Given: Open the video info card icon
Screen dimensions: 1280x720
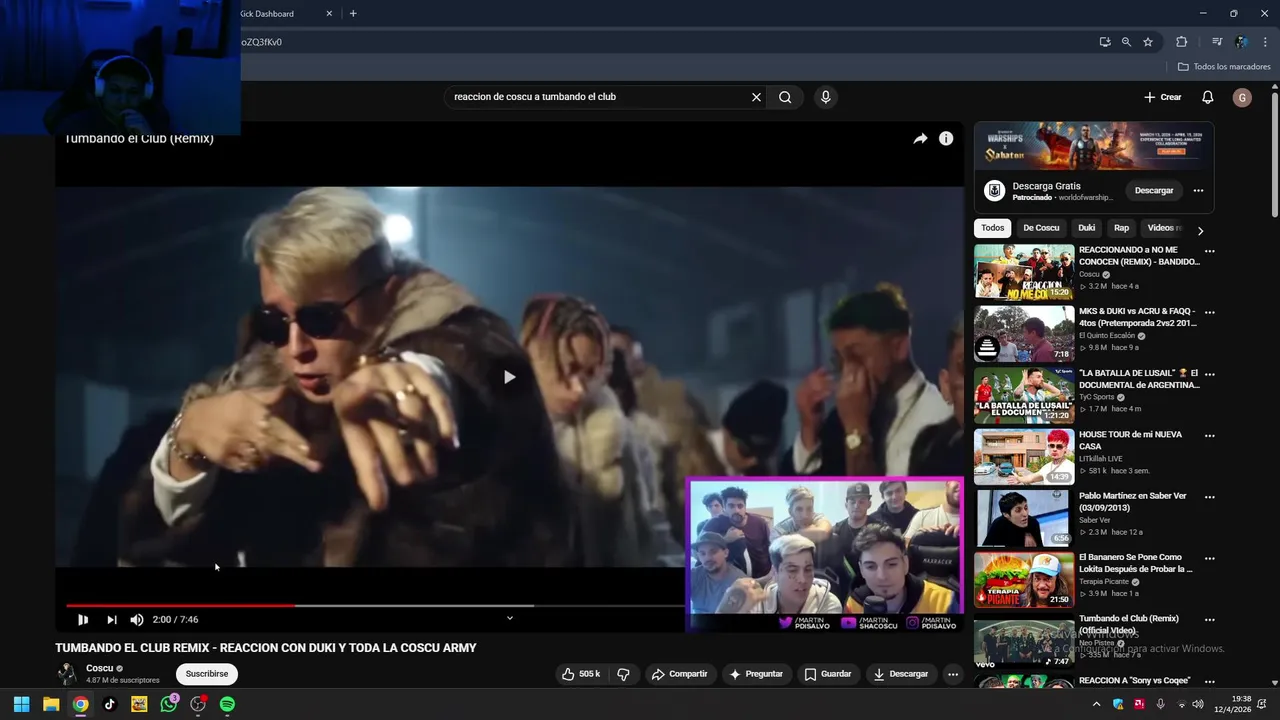Looking at the screenshot, I should (946, 139).
